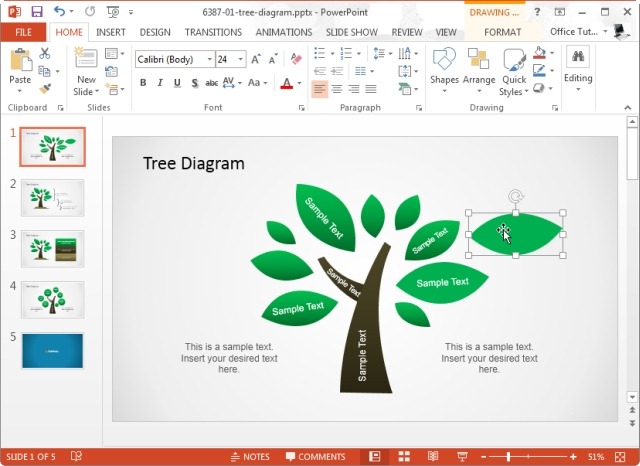Switch to the ANIMATIONS tab

[284, 32]
